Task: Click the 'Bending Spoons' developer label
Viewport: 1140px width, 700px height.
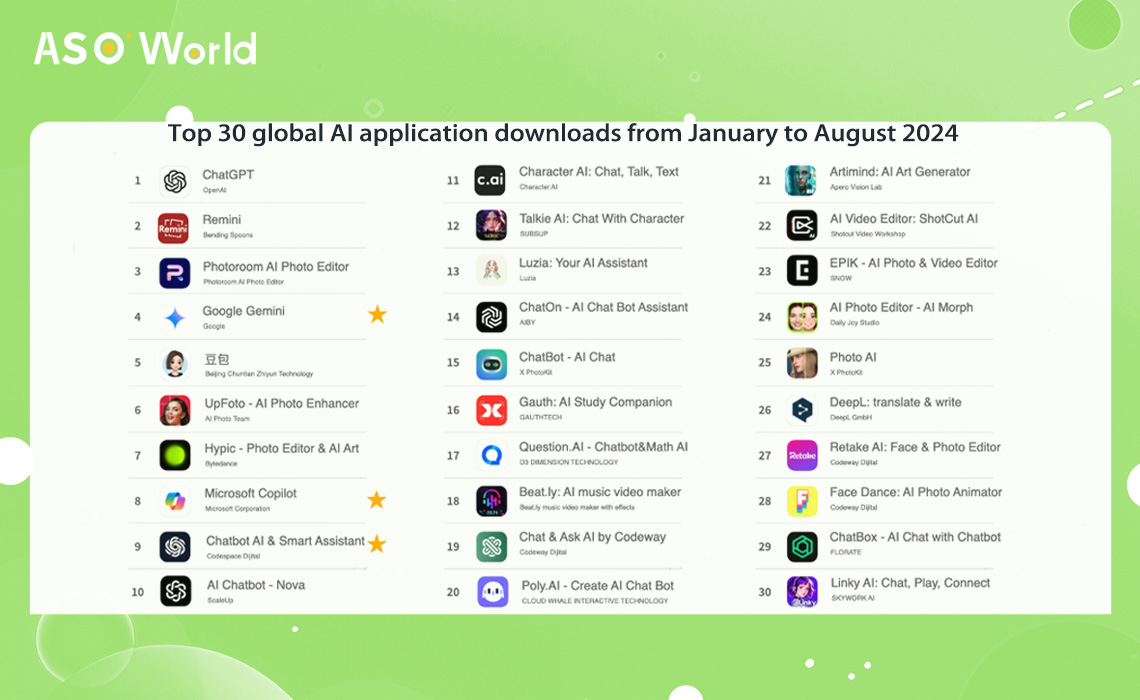Action: 228,235
